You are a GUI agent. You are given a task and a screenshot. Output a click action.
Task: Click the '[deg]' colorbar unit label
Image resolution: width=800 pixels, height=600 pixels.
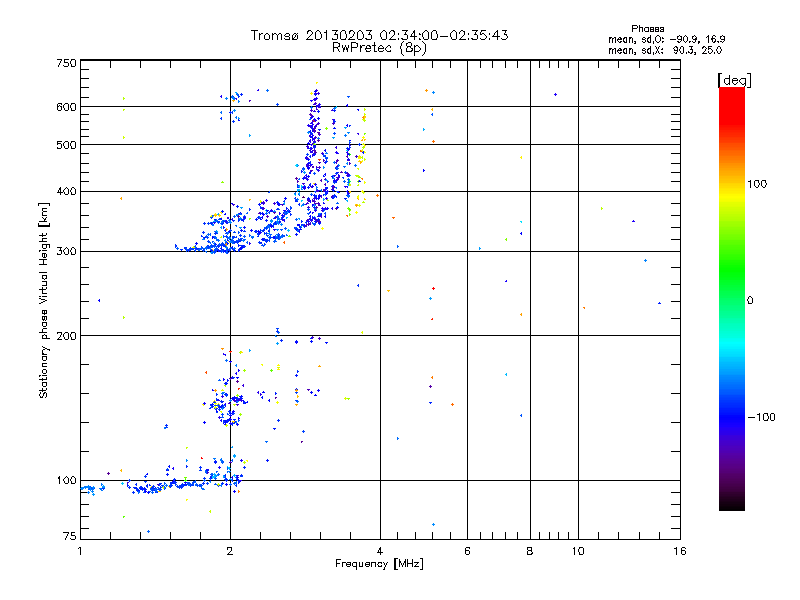[734, 80]
